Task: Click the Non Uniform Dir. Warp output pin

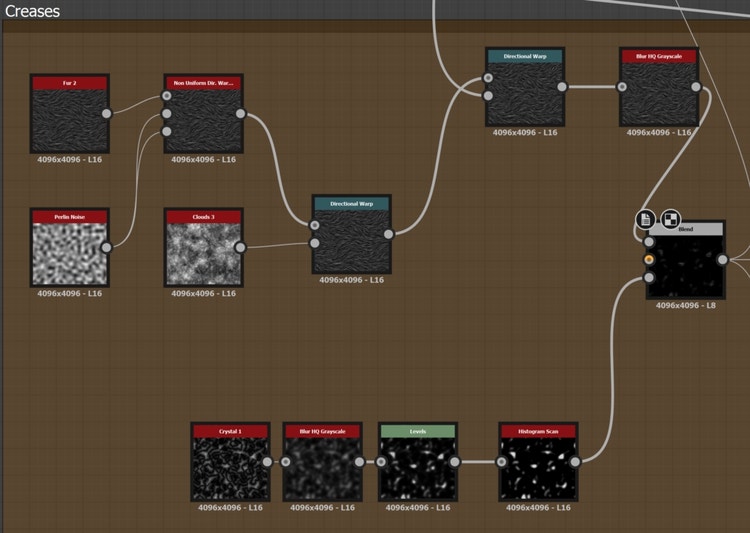Action: [x=241, y=113]
